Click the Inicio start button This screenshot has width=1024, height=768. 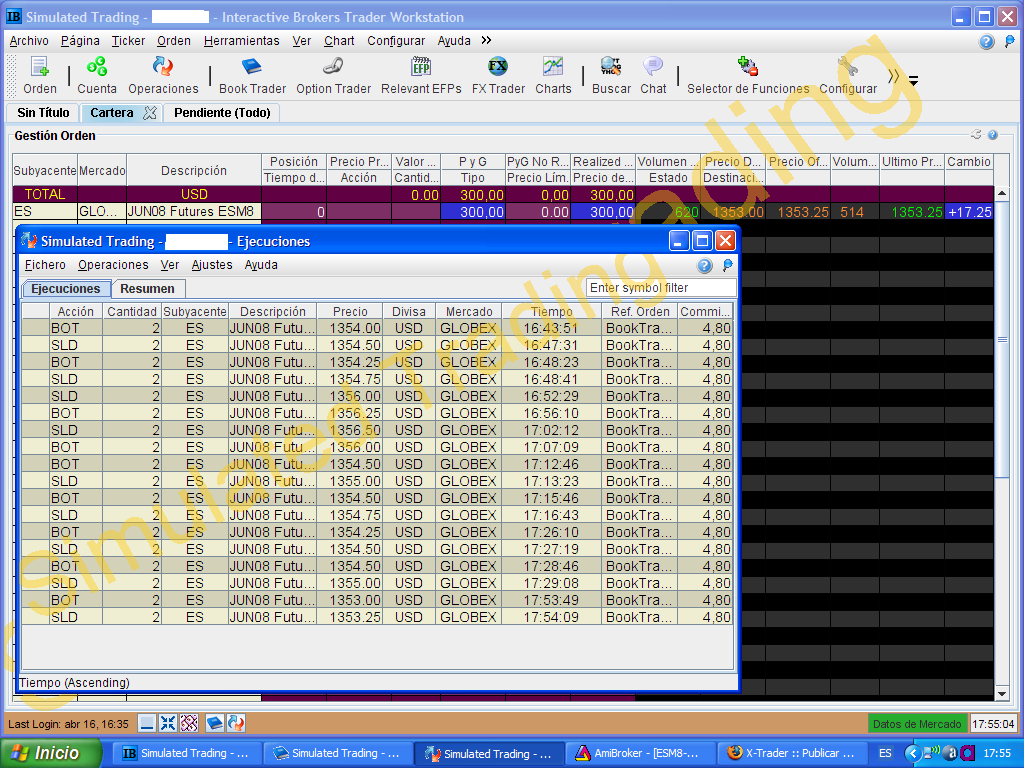(x=52, y=753)
